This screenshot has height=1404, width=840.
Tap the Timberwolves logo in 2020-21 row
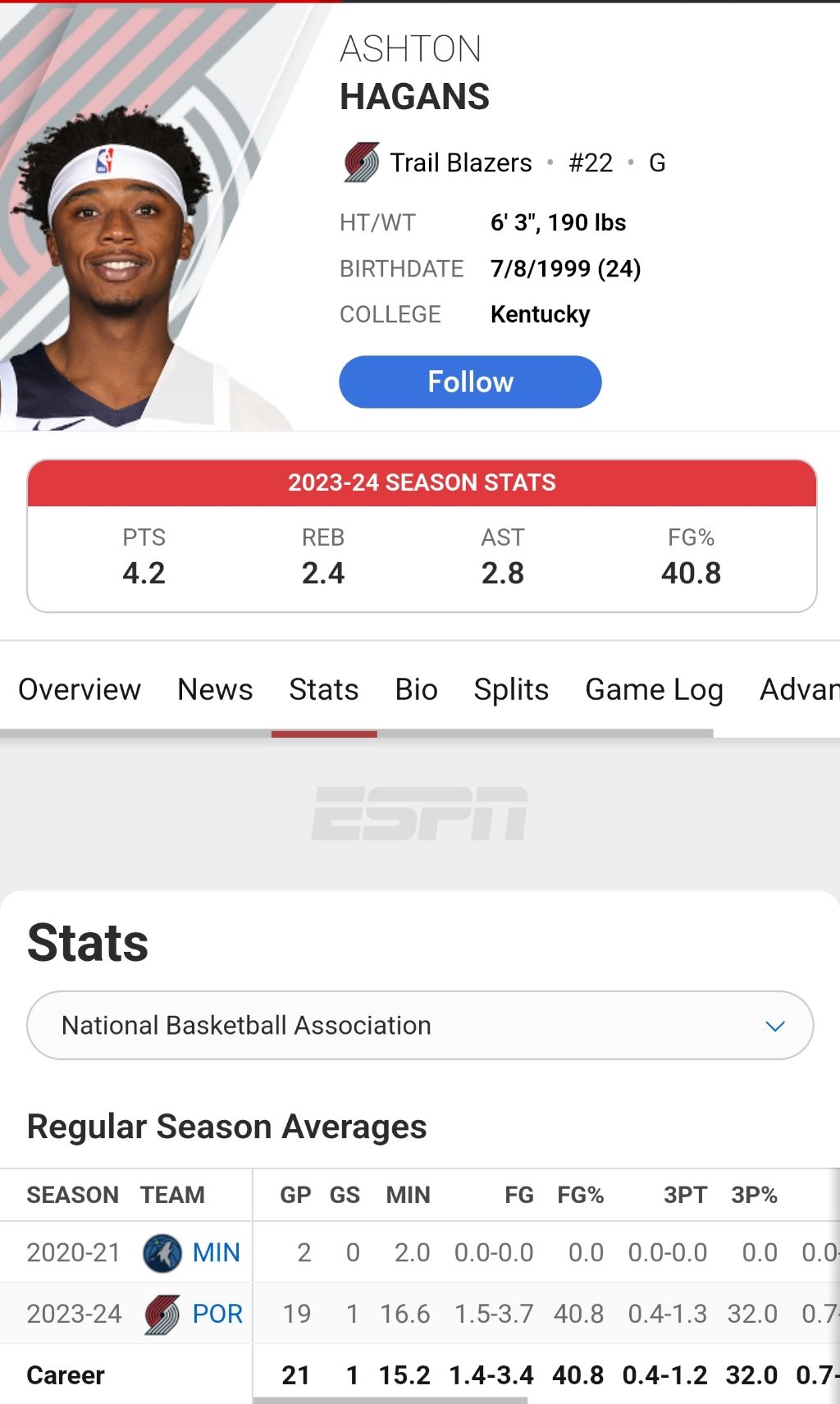coord(162,1253)
